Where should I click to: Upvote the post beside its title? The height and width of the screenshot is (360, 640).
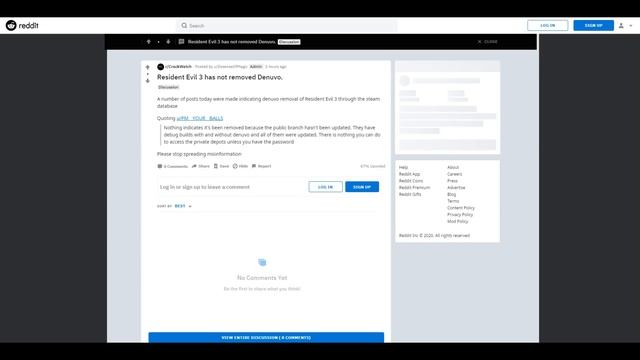pyautogui.click(x=148, y=67)
